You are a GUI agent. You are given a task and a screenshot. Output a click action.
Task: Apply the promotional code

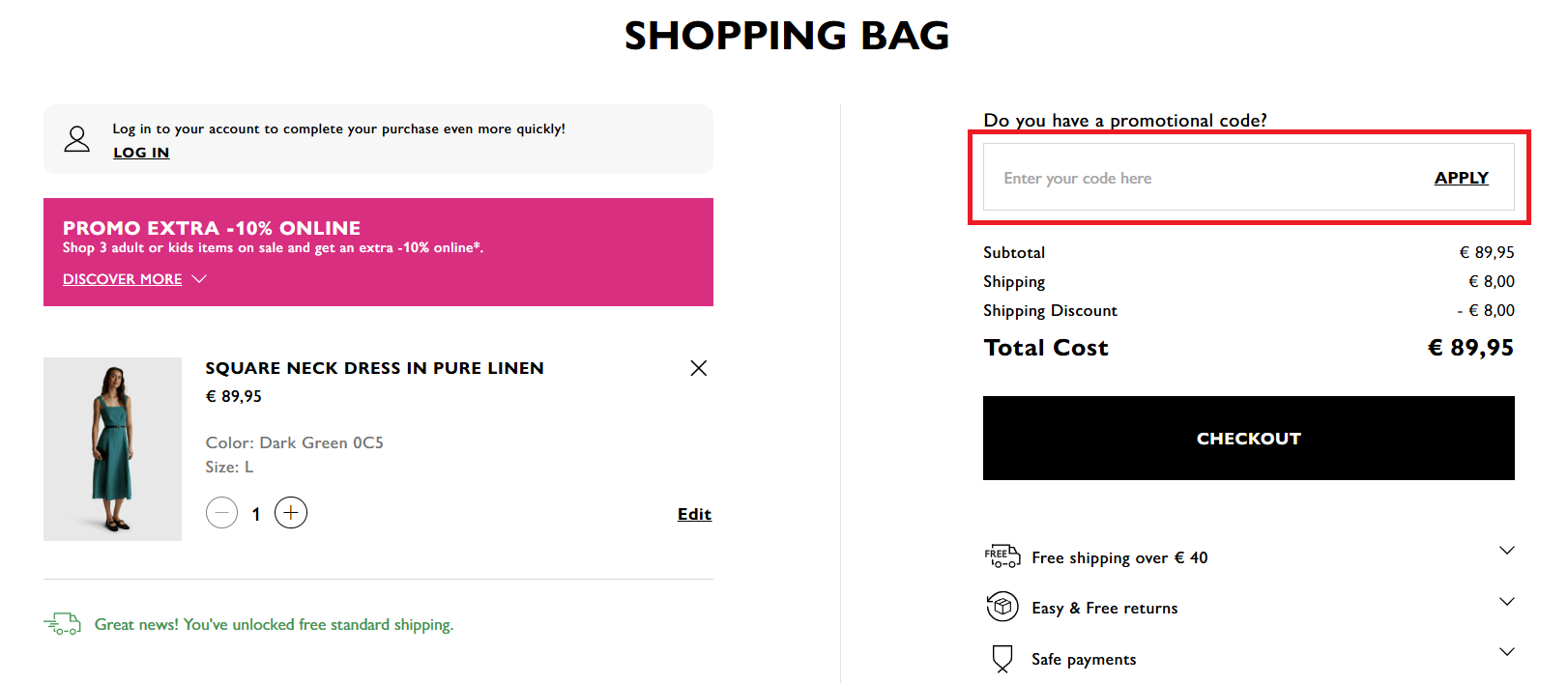pyautogui.click(x=1461, y=178)
